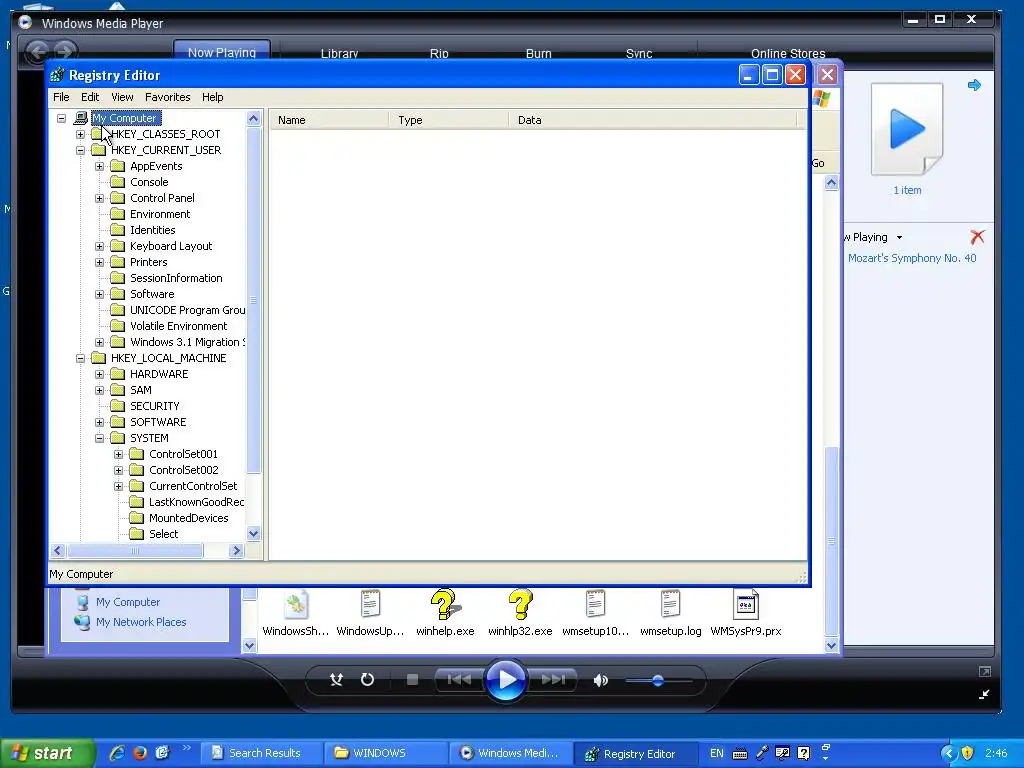Viewport: 1024px width, 768px height.
Task: Select Mozart's Symphony No. 40 in playlist
Action: pos(912,259)
